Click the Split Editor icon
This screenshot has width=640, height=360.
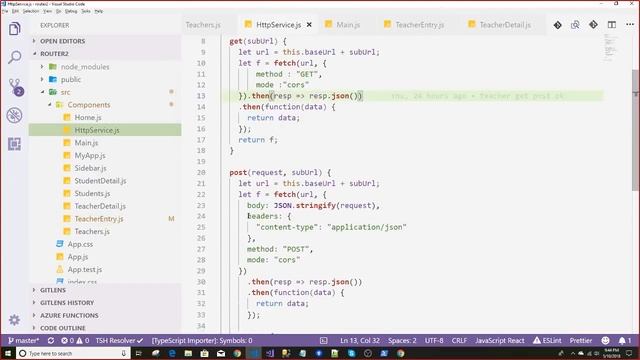[611, 25]
